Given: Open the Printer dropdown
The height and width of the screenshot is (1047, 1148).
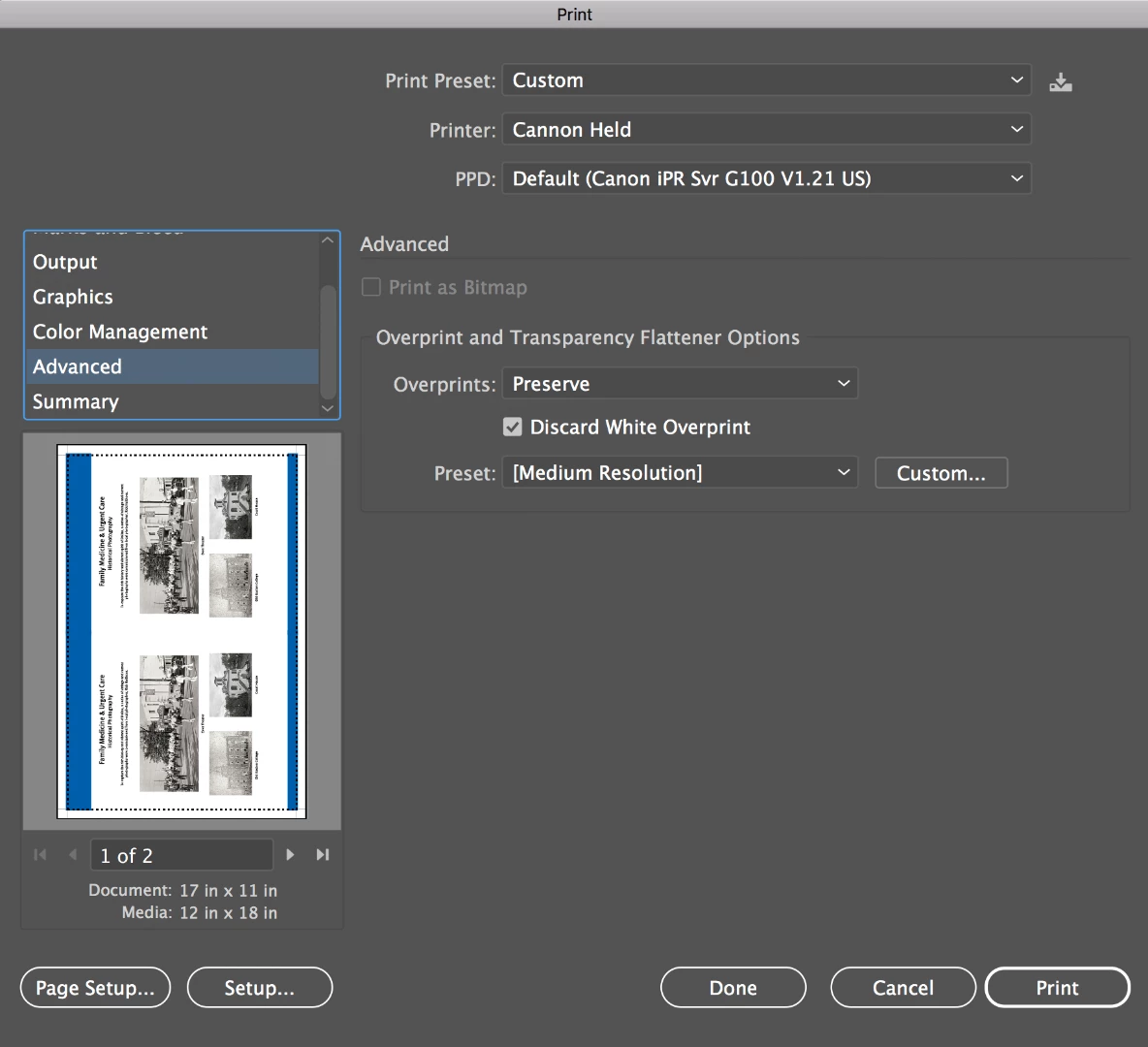Looking at the screenshot, I should coord(767,130).
